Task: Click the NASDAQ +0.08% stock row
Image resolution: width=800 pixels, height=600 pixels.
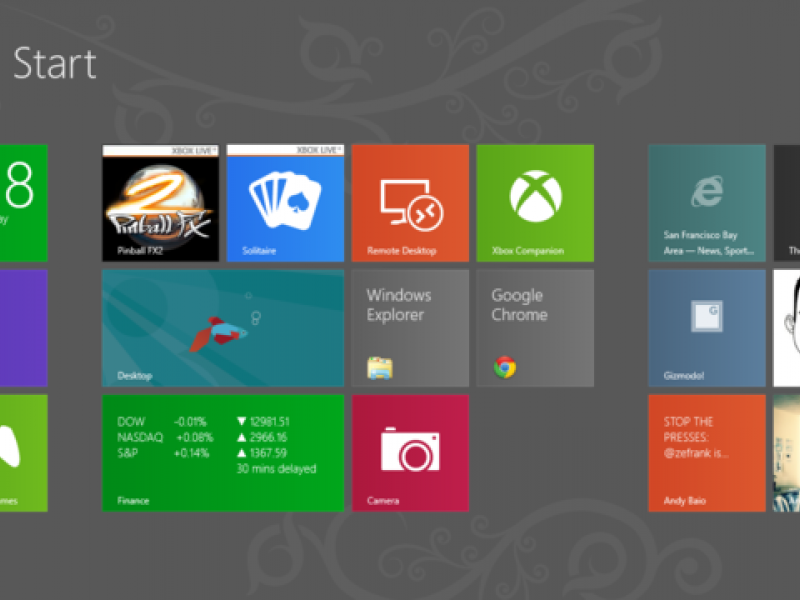Action: pyautogui.click(x=202, y=437)
